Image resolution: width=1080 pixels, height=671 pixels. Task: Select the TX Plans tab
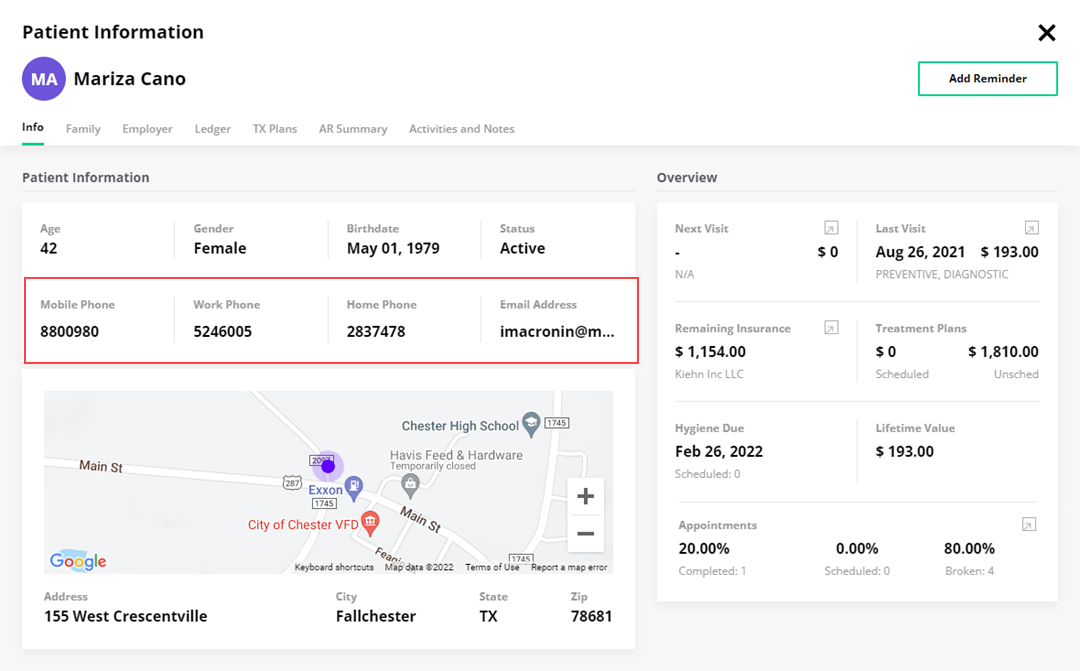(x=274, y=129)
